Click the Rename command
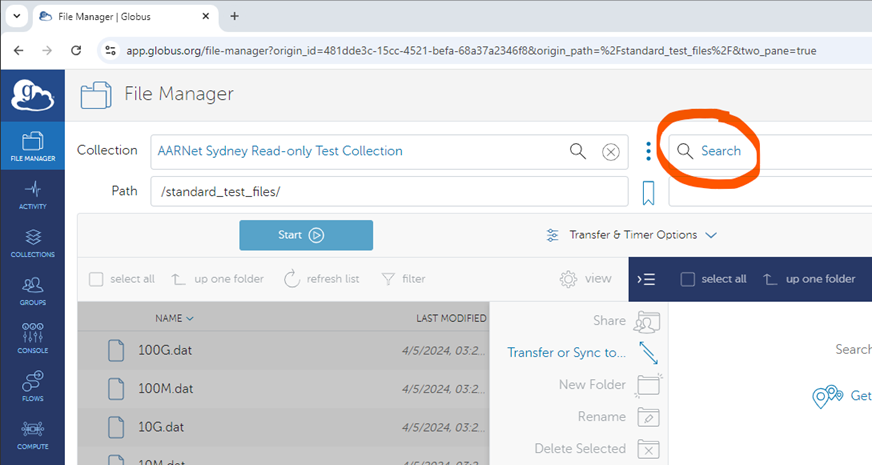The image size is (872, 465). pyautogui.click(x=602, y=417)
